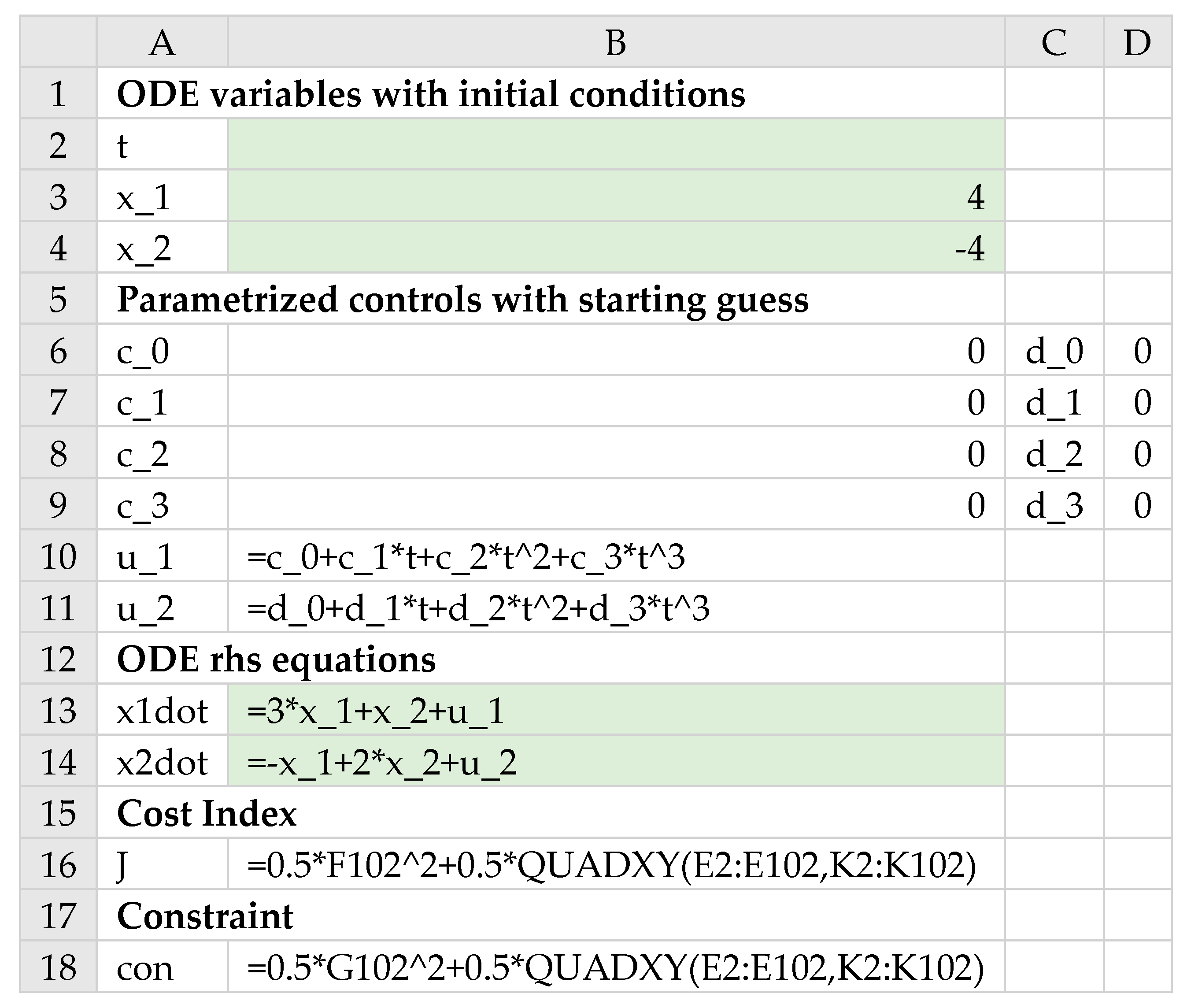This screenshot has width=1187, height=1008.
Task: Click the J cost index formula cell
Action: click(615, 864)
